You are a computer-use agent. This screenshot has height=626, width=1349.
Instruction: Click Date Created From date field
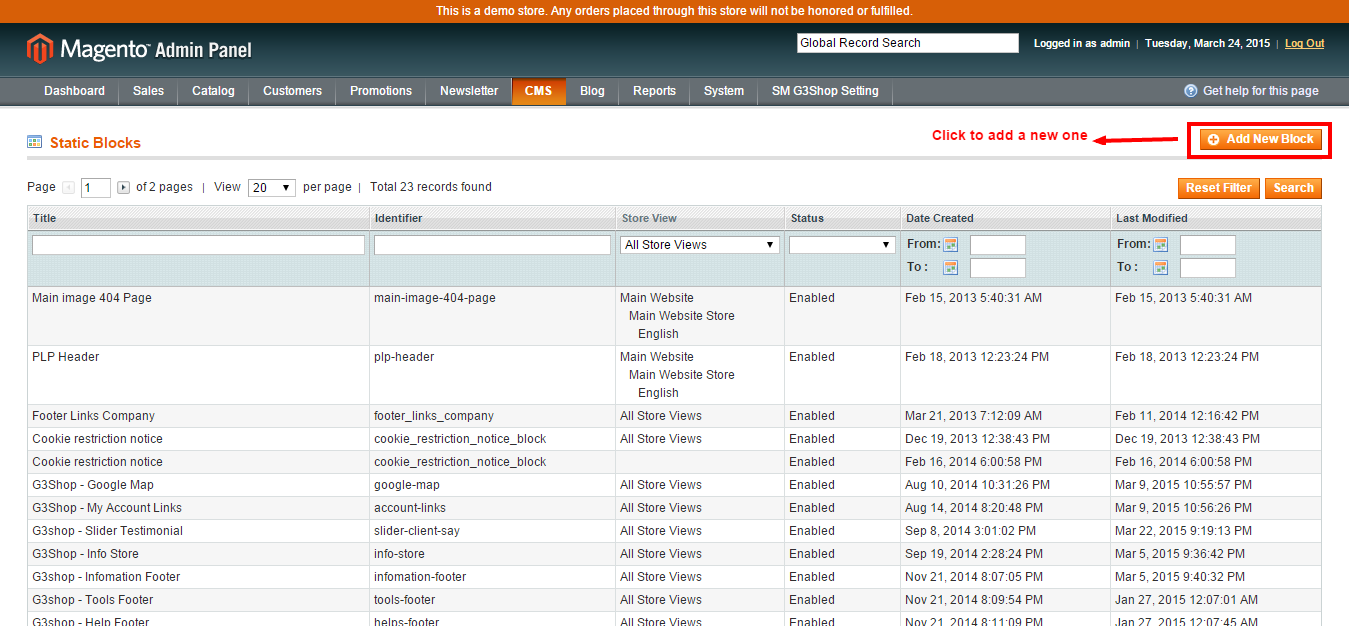pyautogui.click(x=998, y=245)
